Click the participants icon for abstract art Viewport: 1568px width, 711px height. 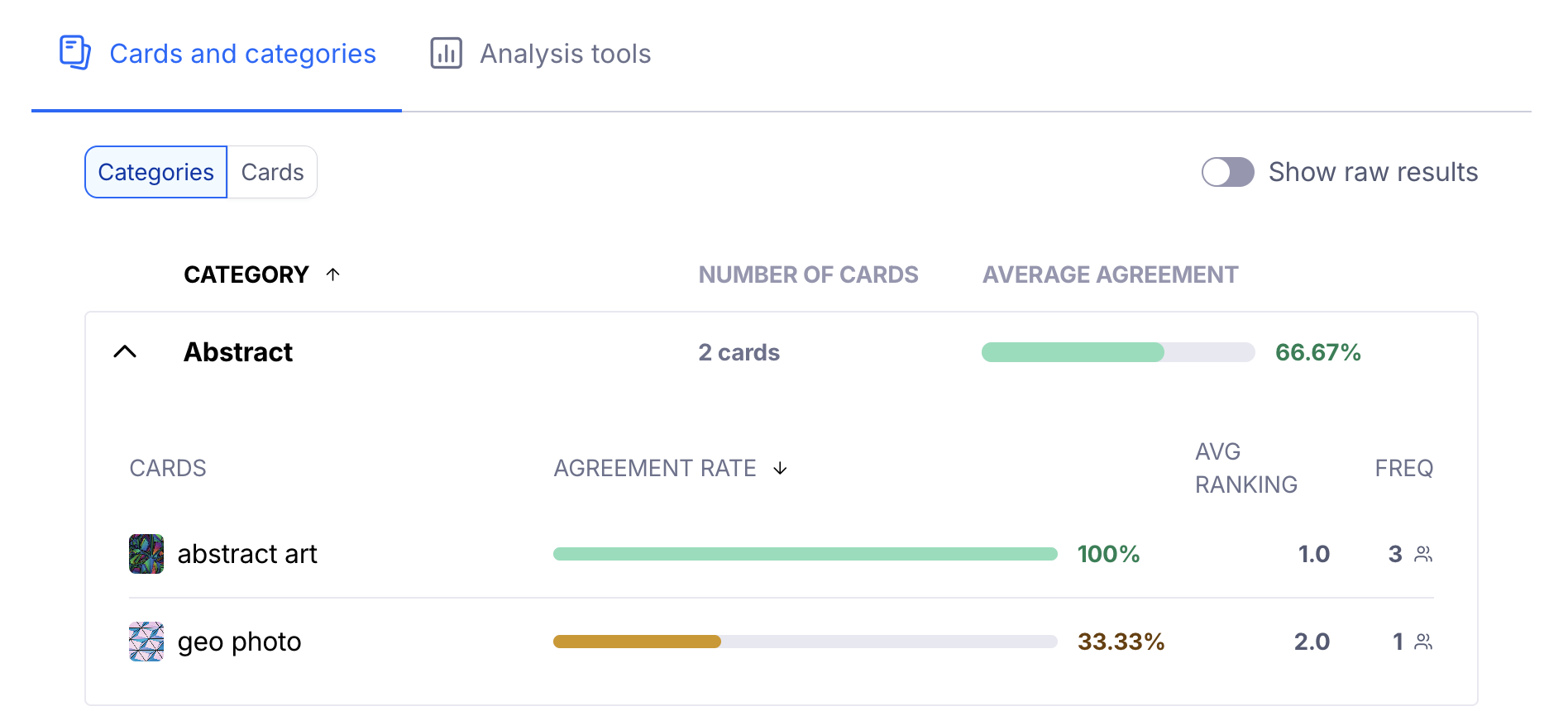coord(1423,554)
